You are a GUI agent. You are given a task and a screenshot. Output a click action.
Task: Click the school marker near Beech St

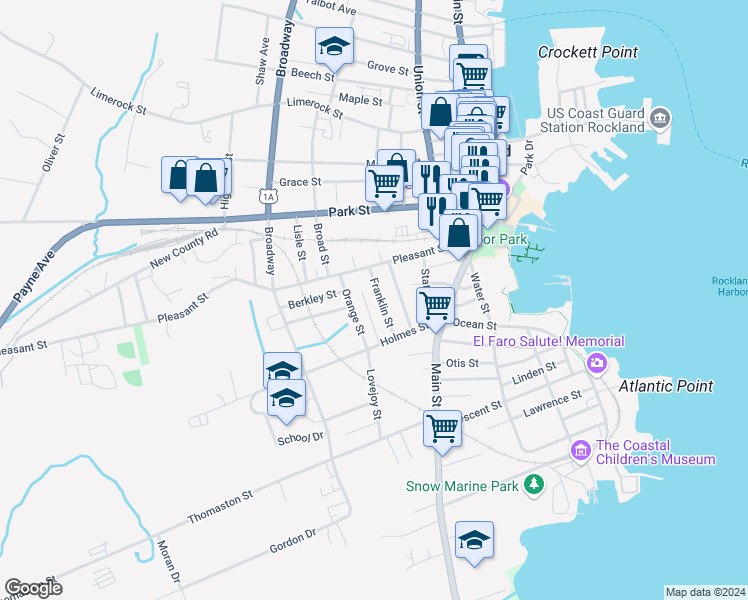[336, 46]
